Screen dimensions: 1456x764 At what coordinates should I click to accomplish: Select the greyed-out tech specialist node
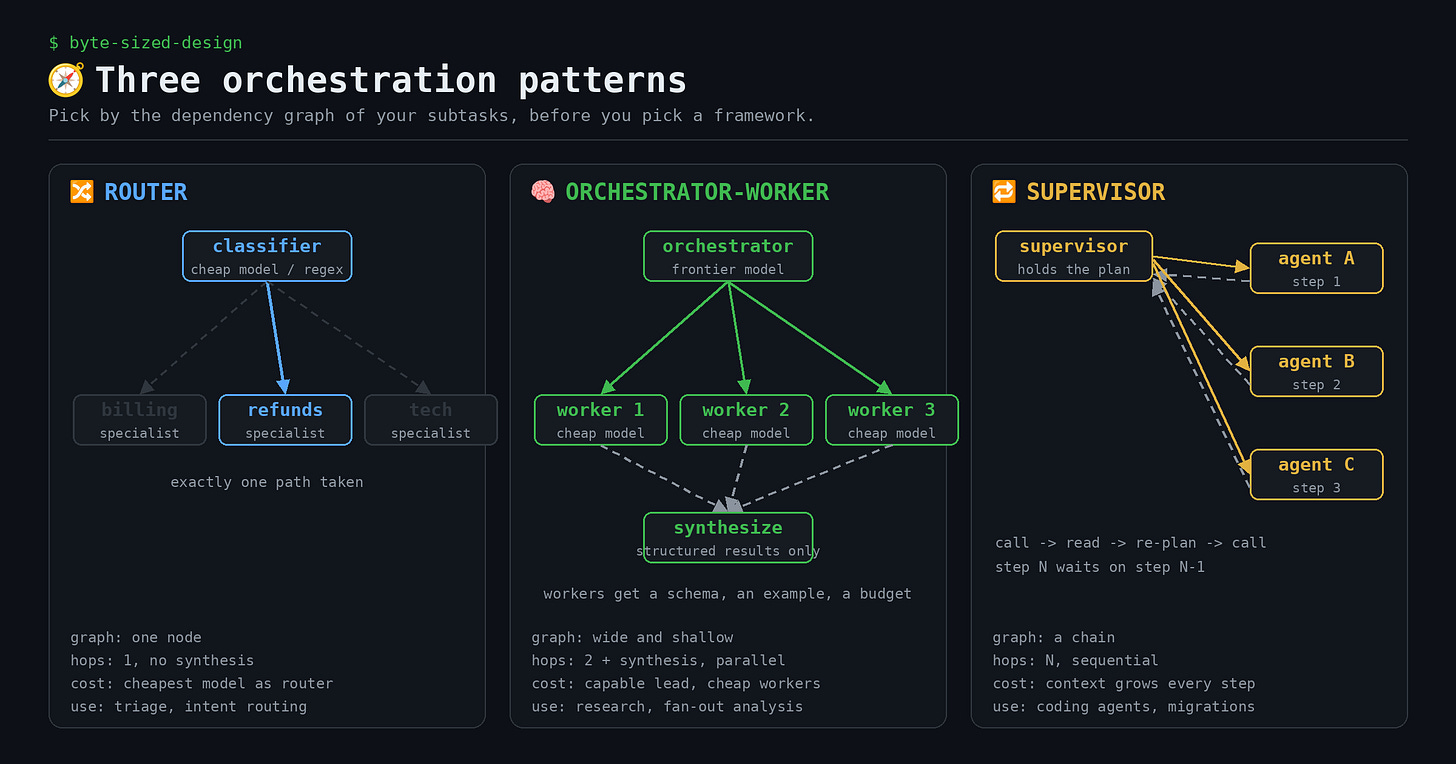pyautogui.click(x=431, y=420)
